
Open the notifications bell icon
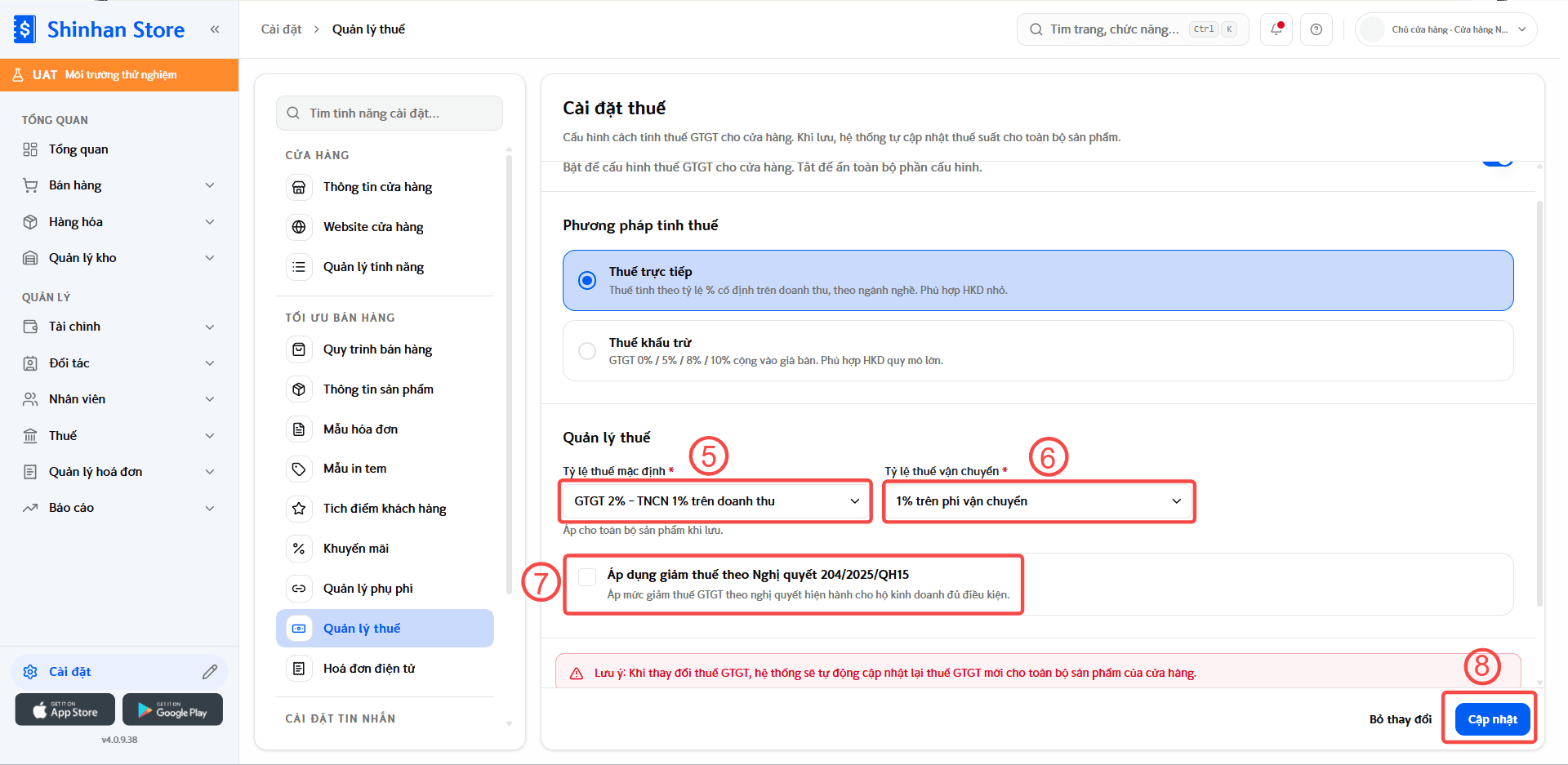tap(1276, 29)
